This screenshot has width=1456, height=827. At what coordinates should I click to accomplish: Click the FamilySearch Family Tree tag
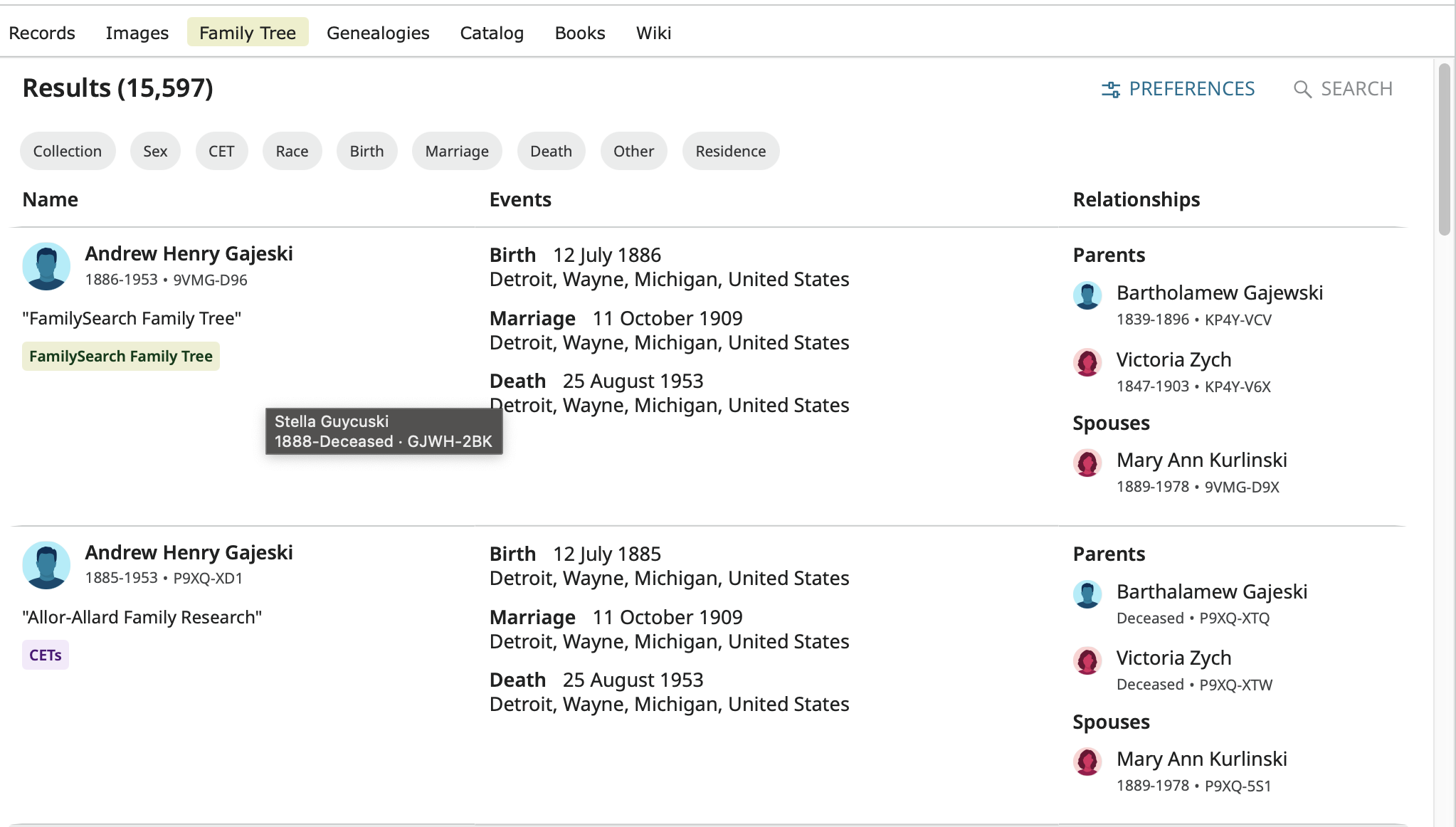pyautogui.click(x=121, y=356)
